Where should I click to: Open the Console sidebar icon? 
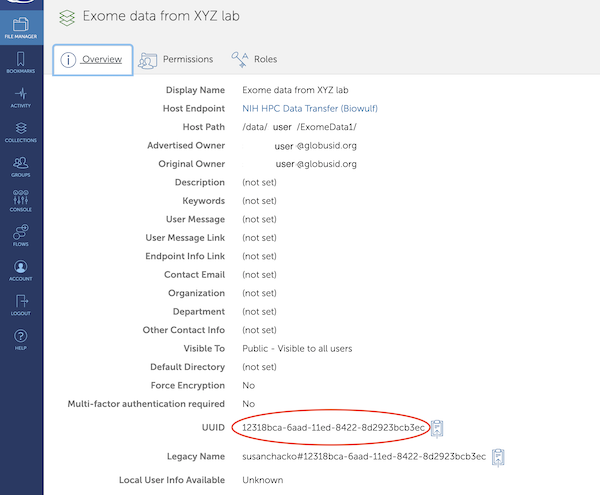pyautogui.click(x=21, y=200)
